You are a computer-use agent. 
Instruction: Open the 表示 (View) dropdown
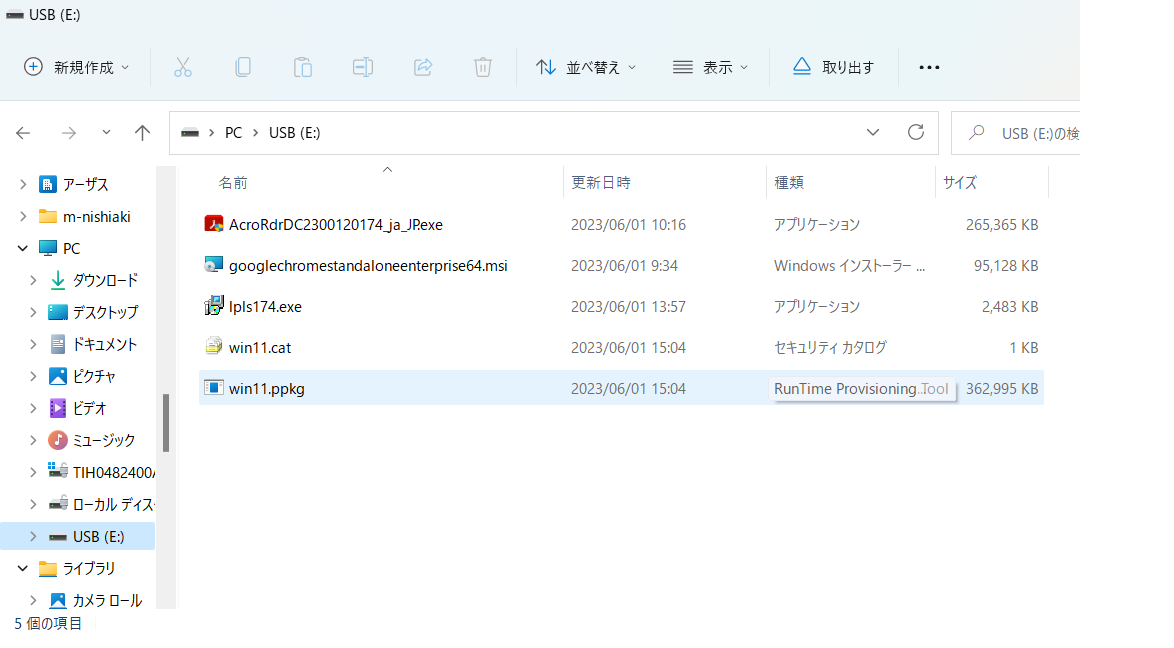pyautogui.click(x=711, y=67)
